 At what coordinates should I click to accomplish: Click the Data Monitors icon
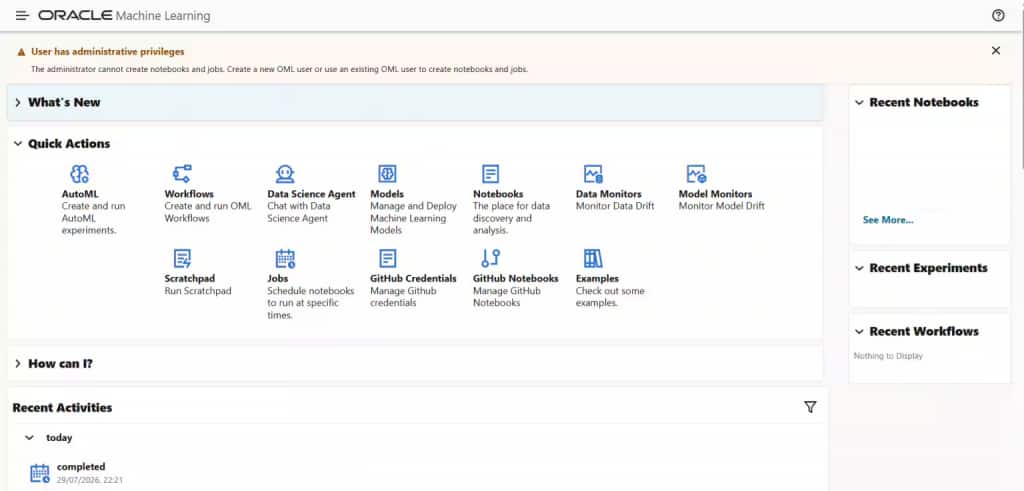point(593,174)
